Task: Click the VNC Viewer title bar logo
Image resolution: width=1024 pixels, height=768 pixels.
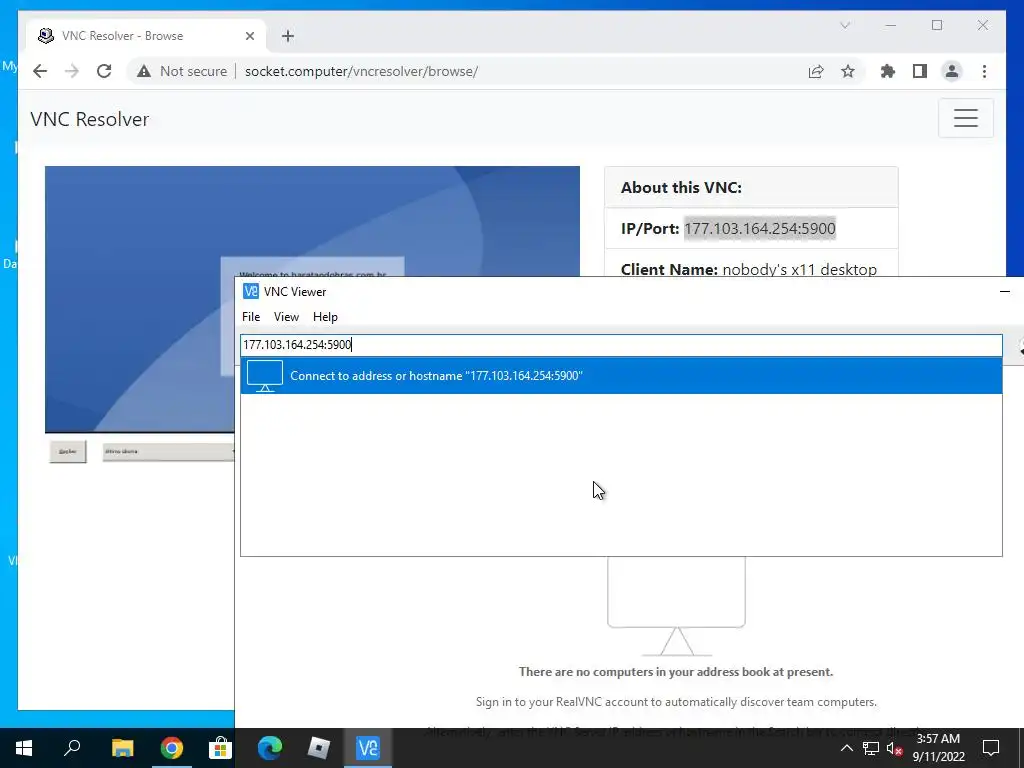Action: coord(251,291)
